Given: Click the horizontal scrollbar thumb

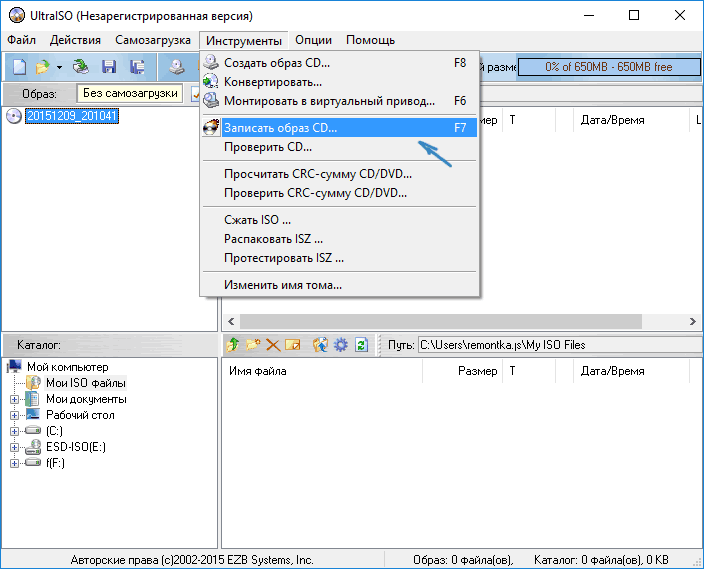Looking at the screenshot, I should pos(440,322).
